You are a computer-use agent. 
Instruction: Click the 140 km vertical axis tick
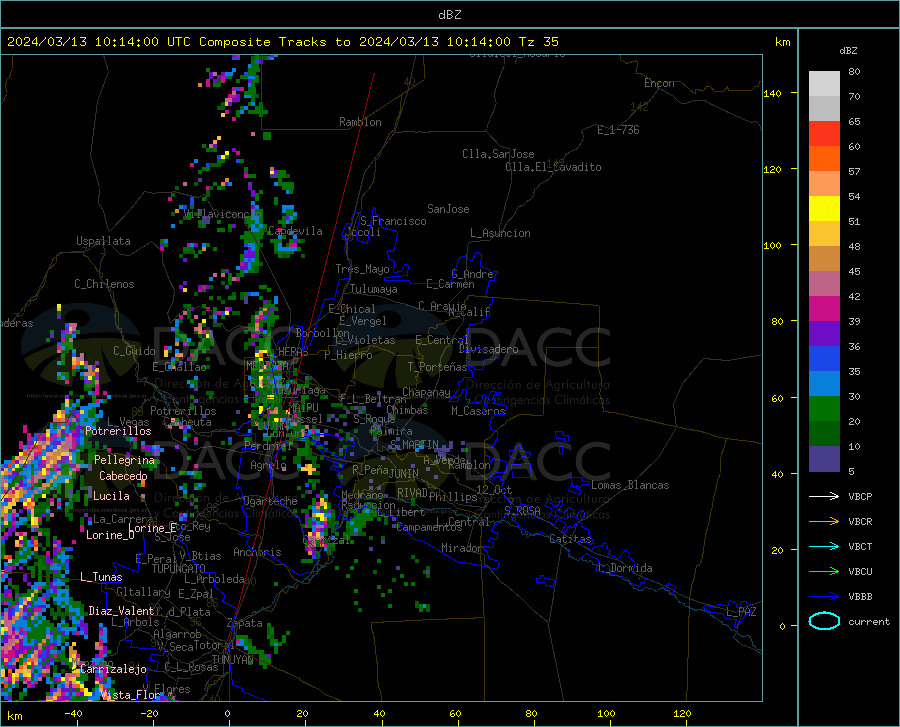click(x=773, y=93)
